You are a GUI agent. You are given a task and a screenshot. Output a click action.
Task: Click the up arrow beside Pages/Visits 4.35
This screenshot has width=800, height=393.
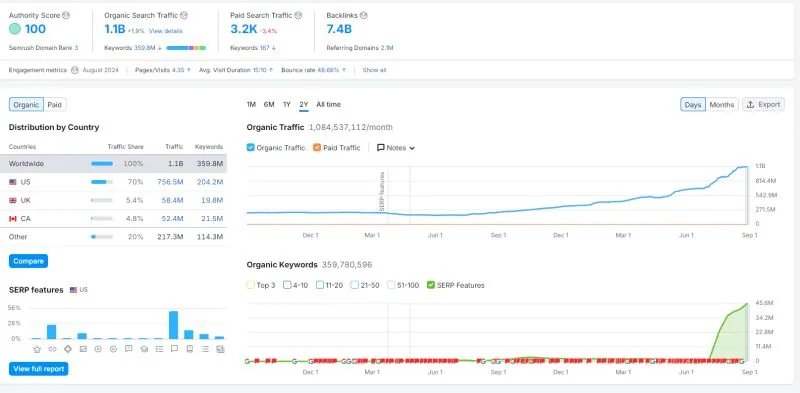click(189, 70)
